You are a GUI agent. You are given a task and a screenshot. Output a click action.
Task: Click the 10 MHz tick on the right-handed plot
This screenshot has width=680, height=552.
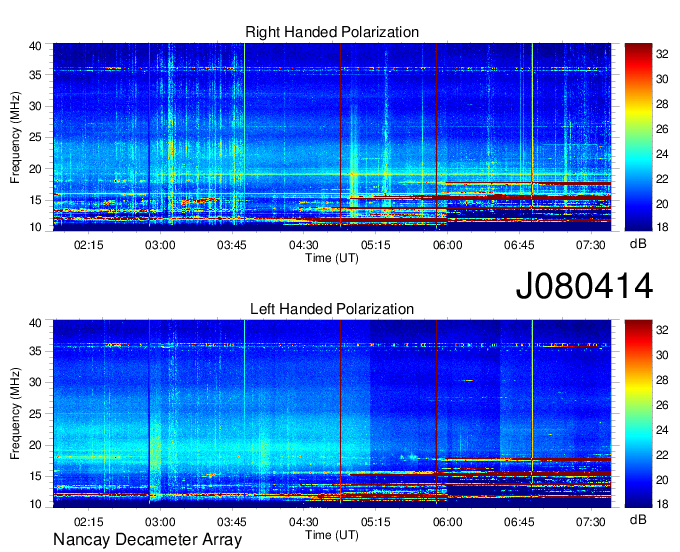(x=35, y=227)
